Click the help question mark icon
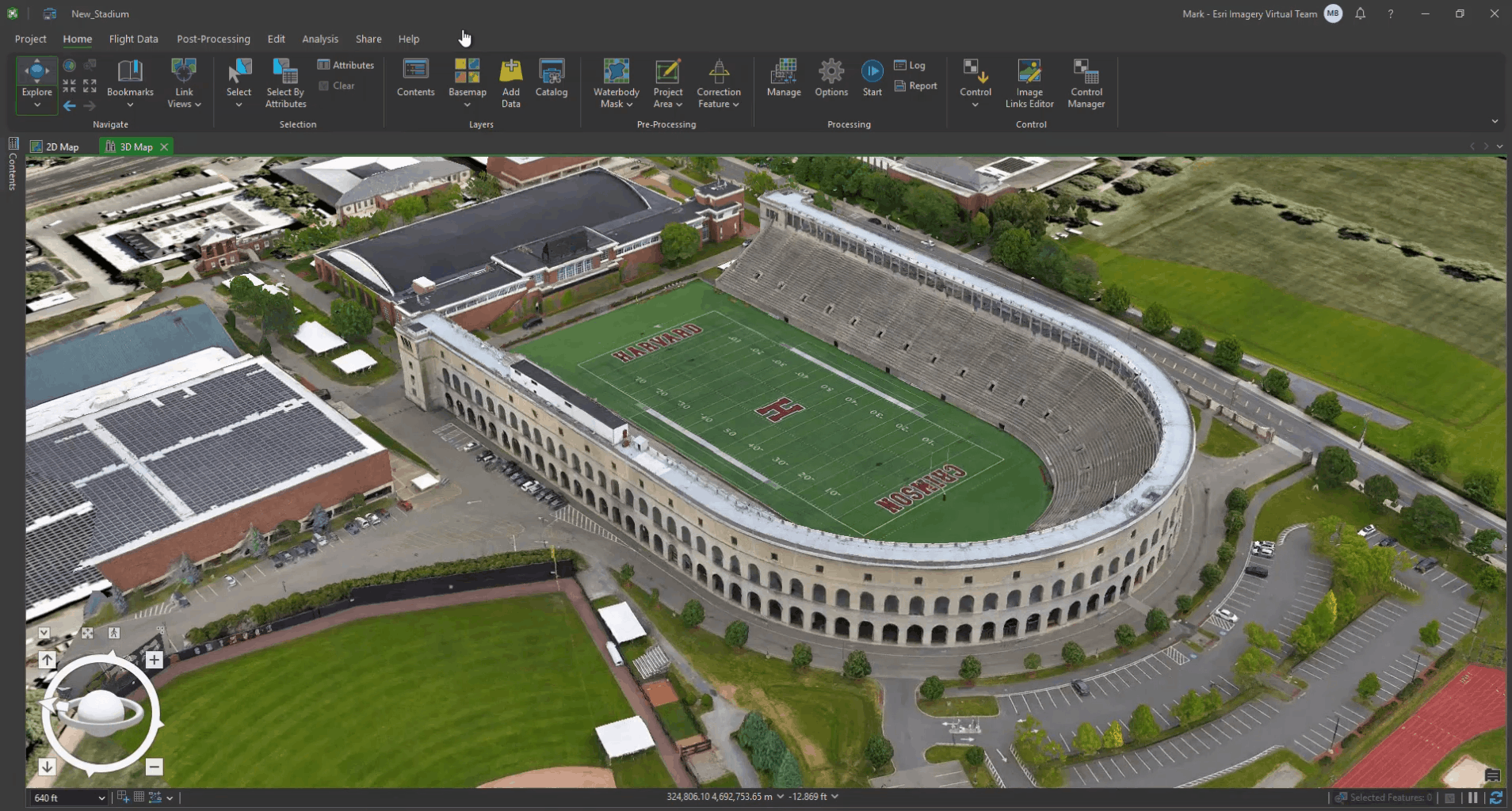 [1391, 14]
